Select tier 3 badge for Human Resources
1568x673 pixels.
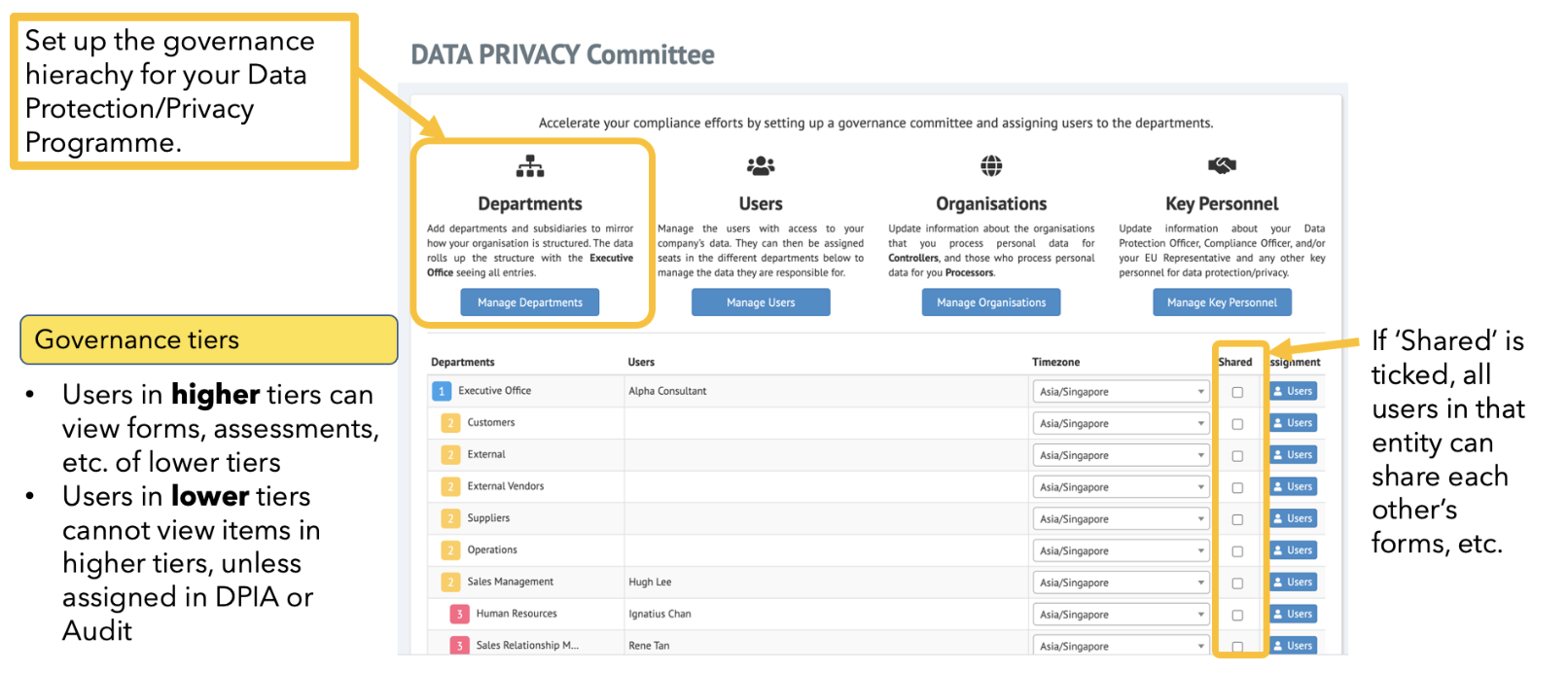(x=459, y=614)
